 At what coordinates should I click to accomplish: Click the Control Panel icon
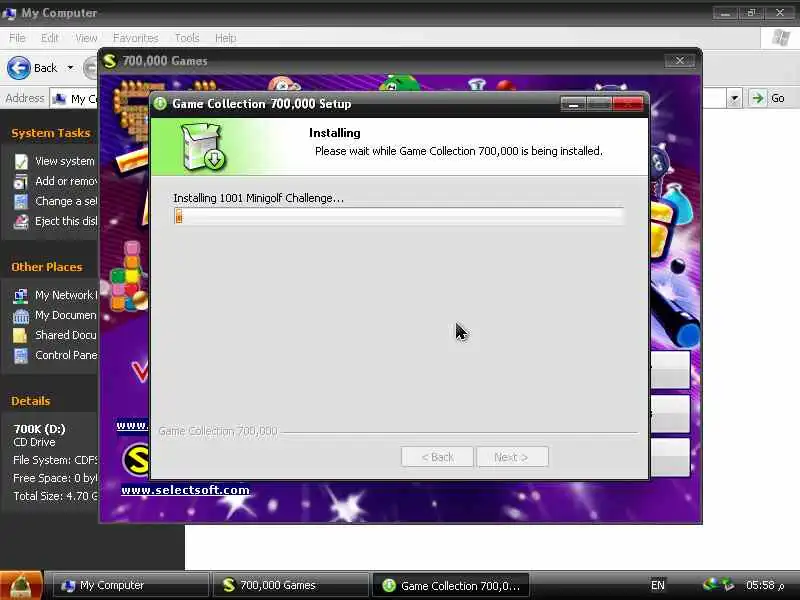coord(21,356)
